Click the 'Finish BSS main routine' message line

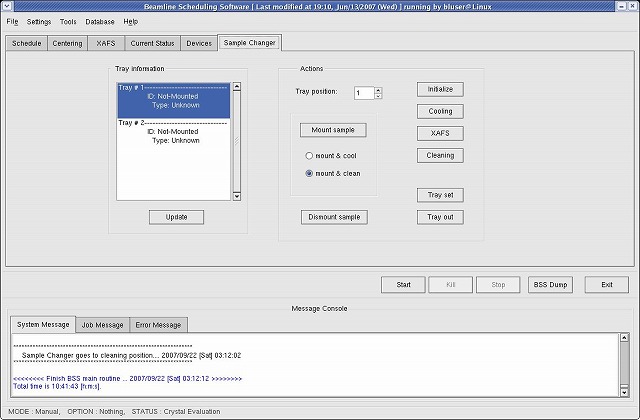pyautogui.click(x=127, y=379)
